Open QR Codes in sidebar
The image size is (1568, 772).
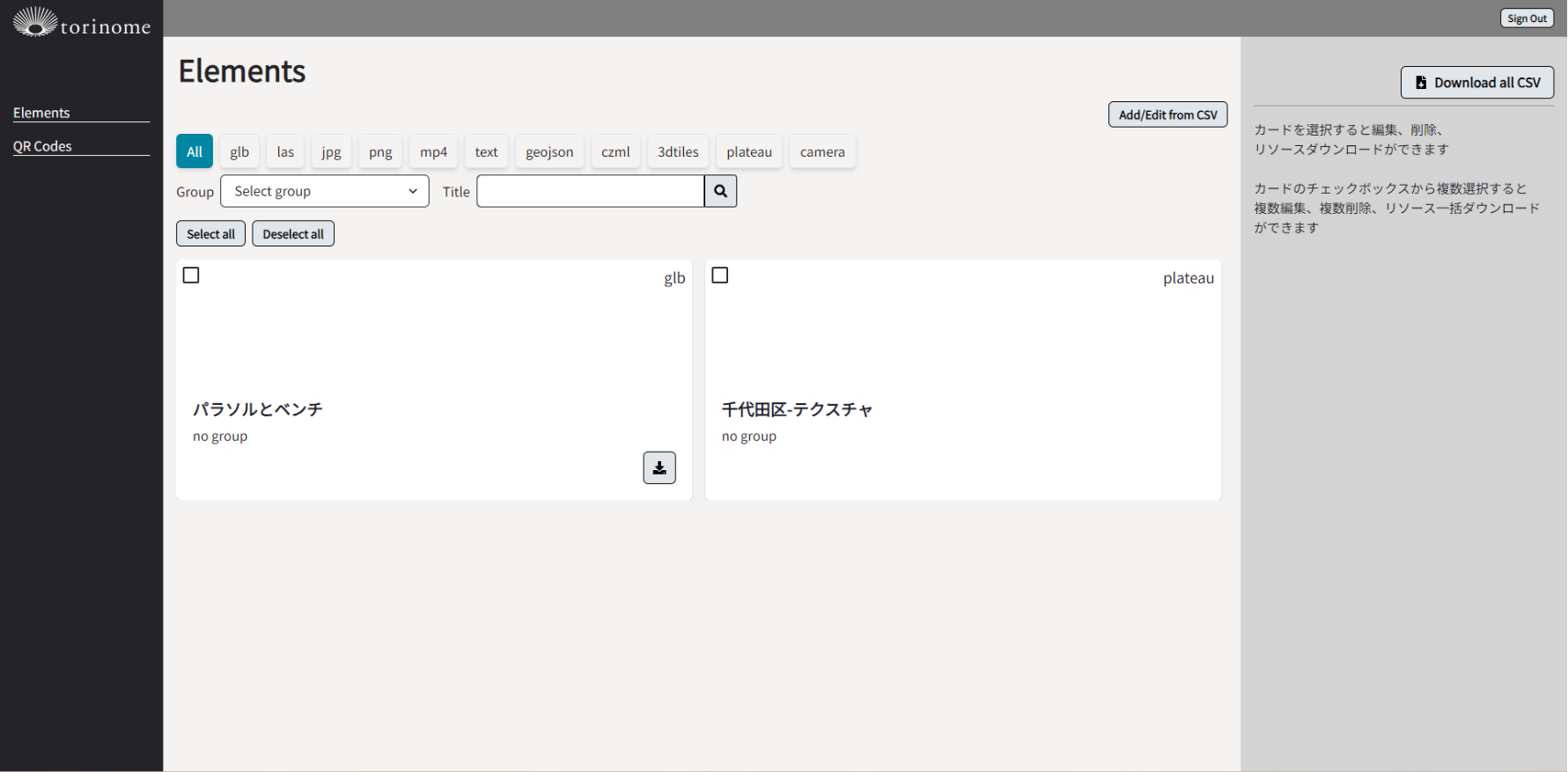tap(42, 146)
